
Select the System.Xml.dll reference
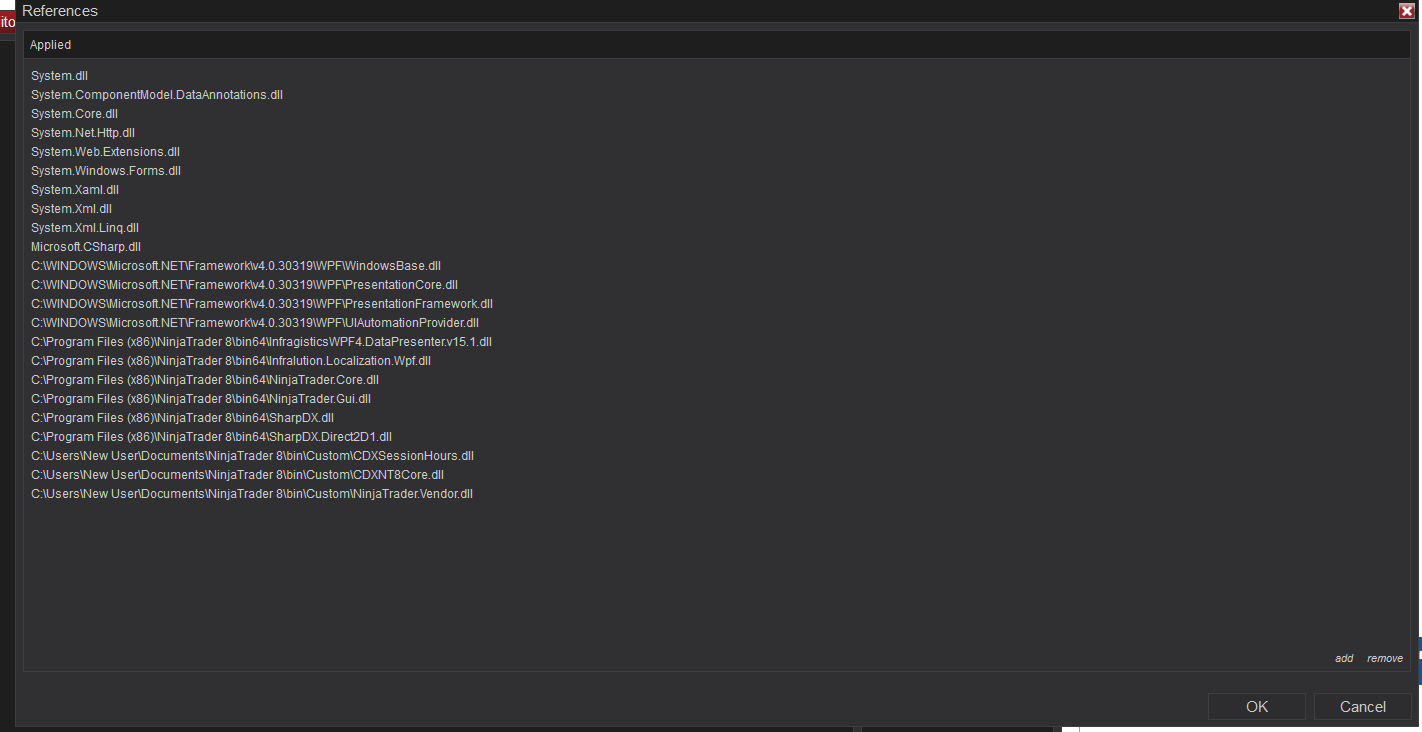(x=72, y=209)
